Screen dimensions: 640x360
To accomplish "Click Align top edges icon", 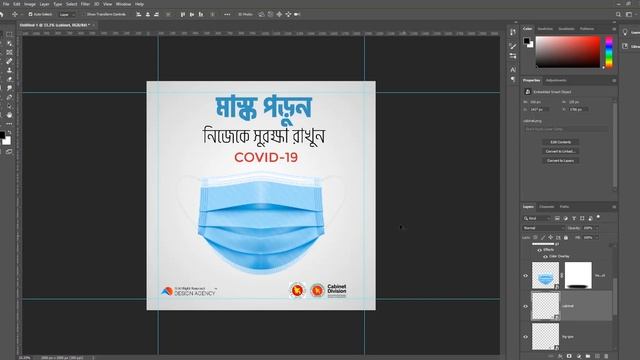I will click(x=182, y=14).
